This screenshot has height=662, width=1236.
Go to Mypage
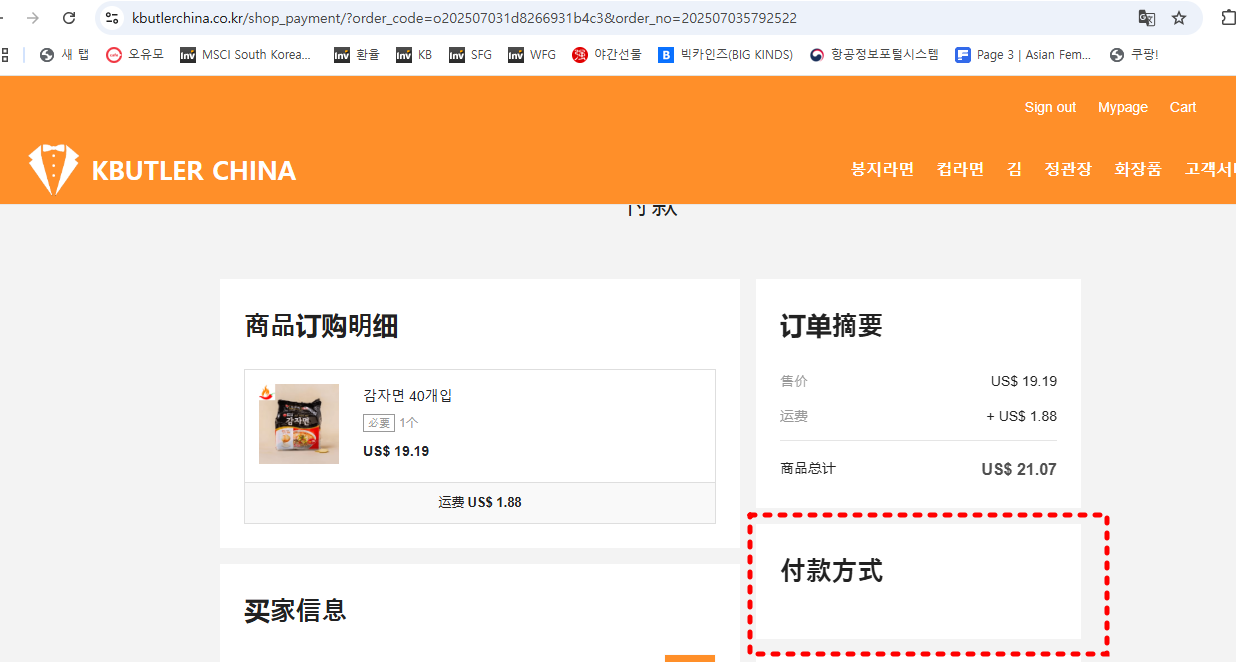coord(1123,107)
